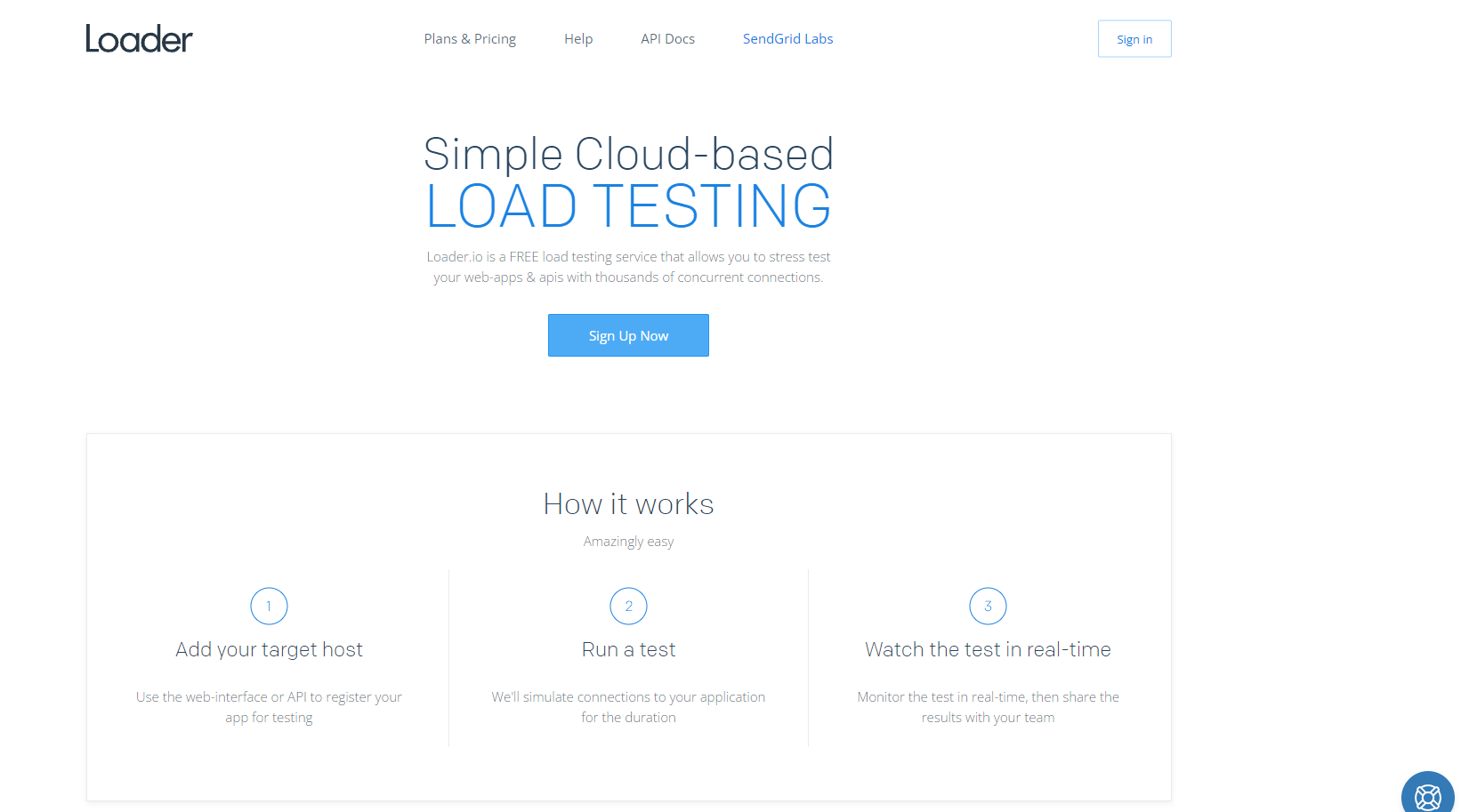
Task: Click the LOAD TESTING heading text
Action: click(x=628, y=206)
